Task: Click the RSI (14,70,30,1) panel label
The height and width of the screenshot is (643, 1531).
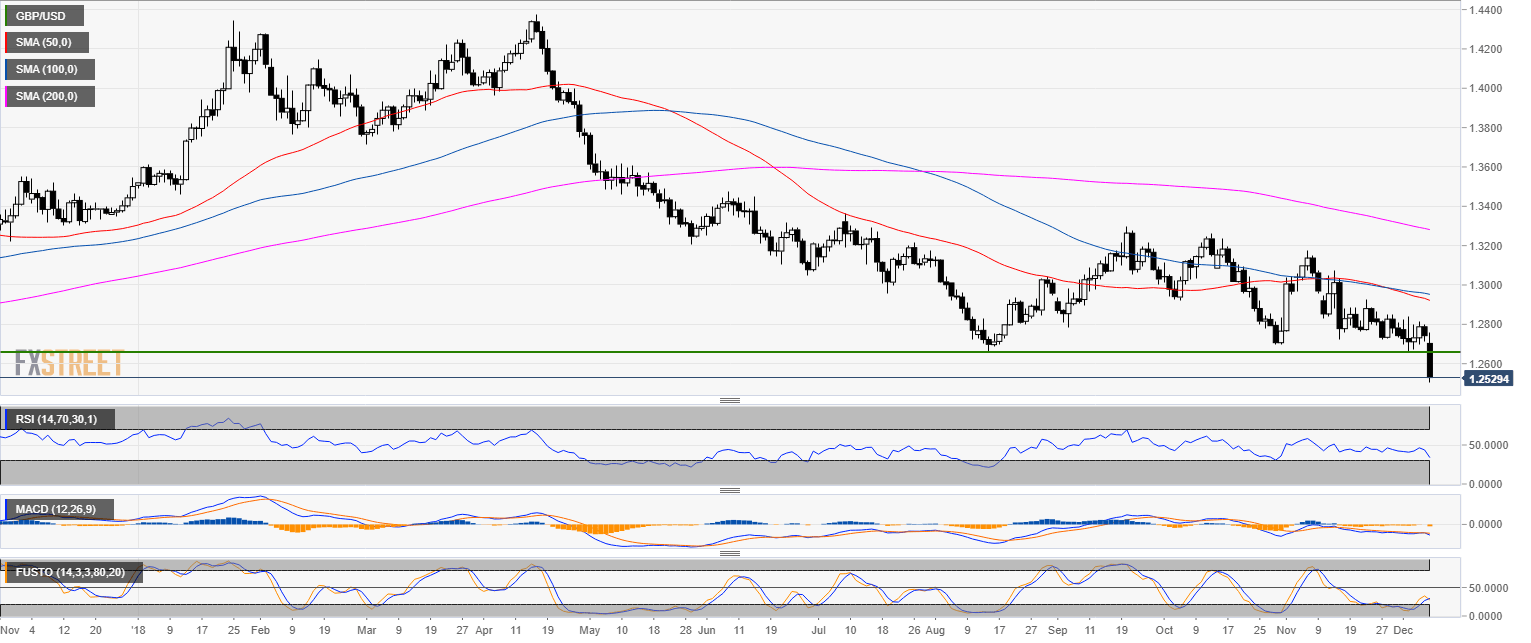Action: (59, 418)
